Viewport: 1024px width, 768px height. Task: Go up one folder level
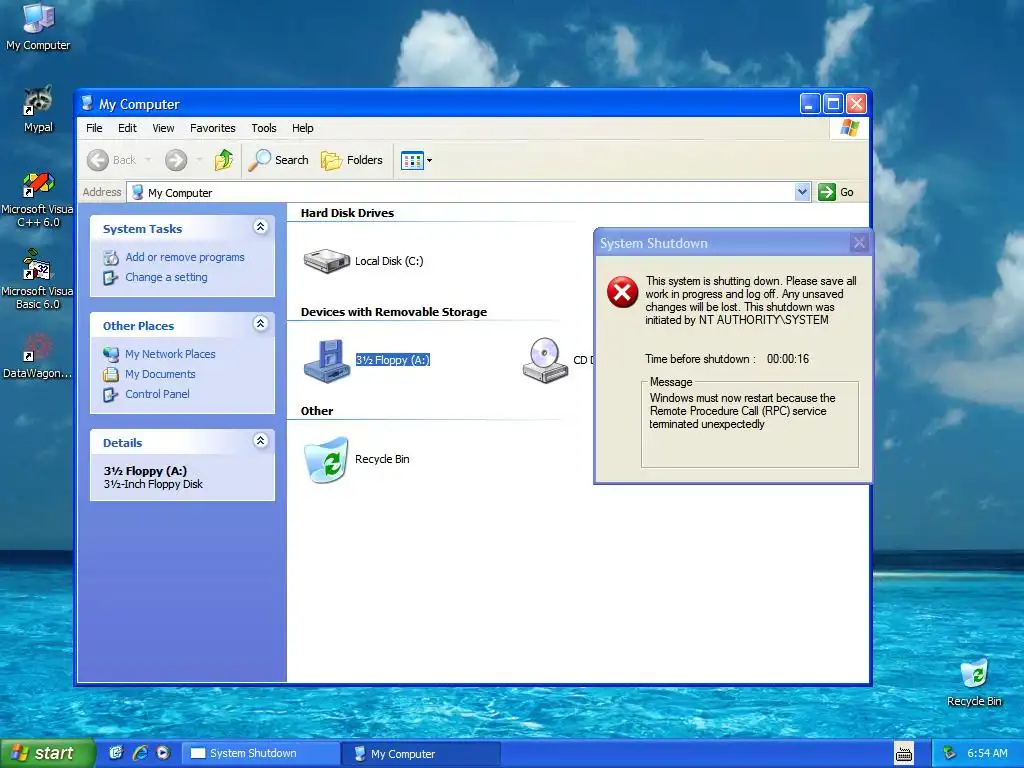click(223, 160)
